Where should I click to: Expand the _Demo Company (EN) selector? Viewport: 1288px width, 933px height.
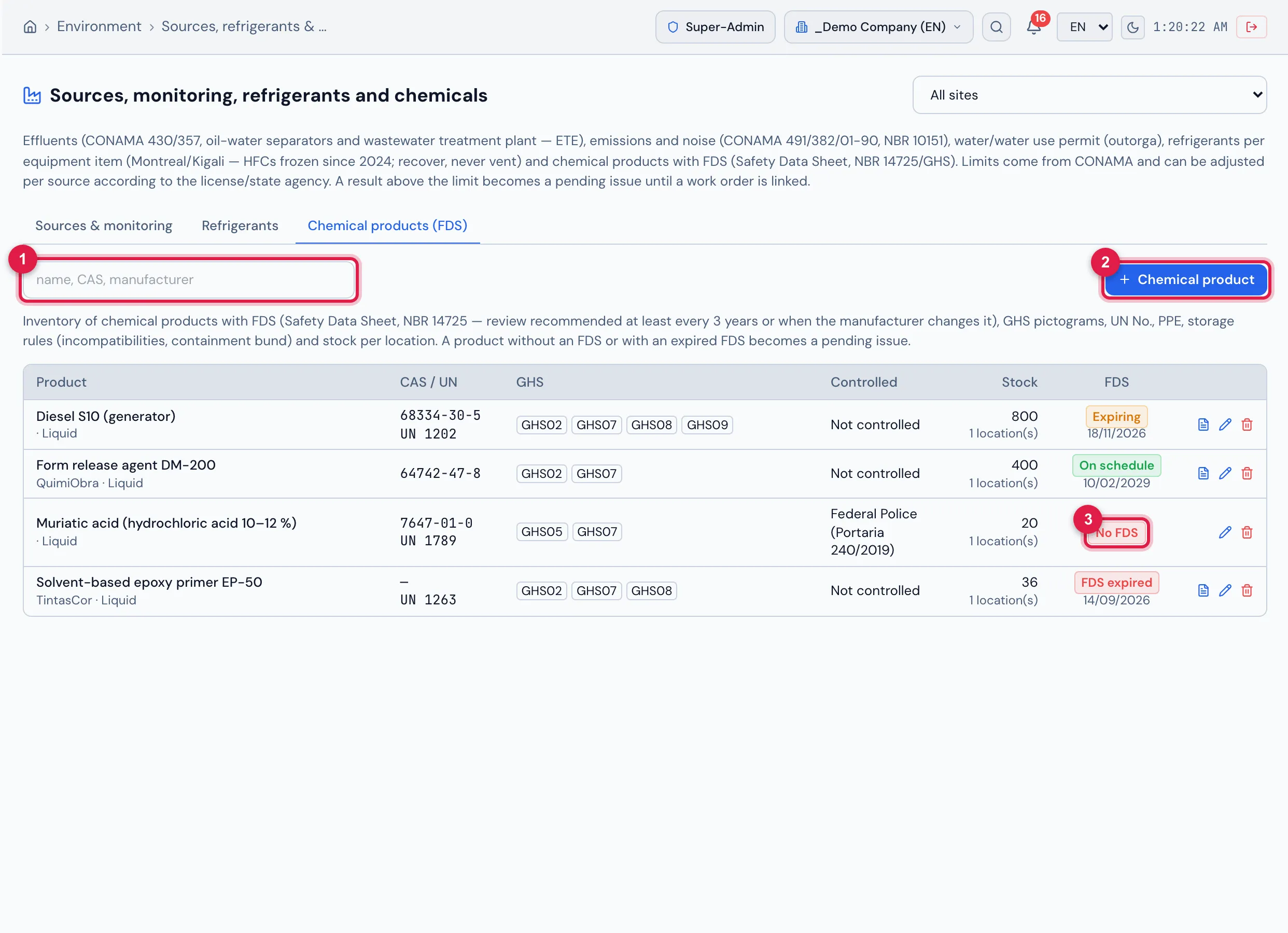pos(878,26)
